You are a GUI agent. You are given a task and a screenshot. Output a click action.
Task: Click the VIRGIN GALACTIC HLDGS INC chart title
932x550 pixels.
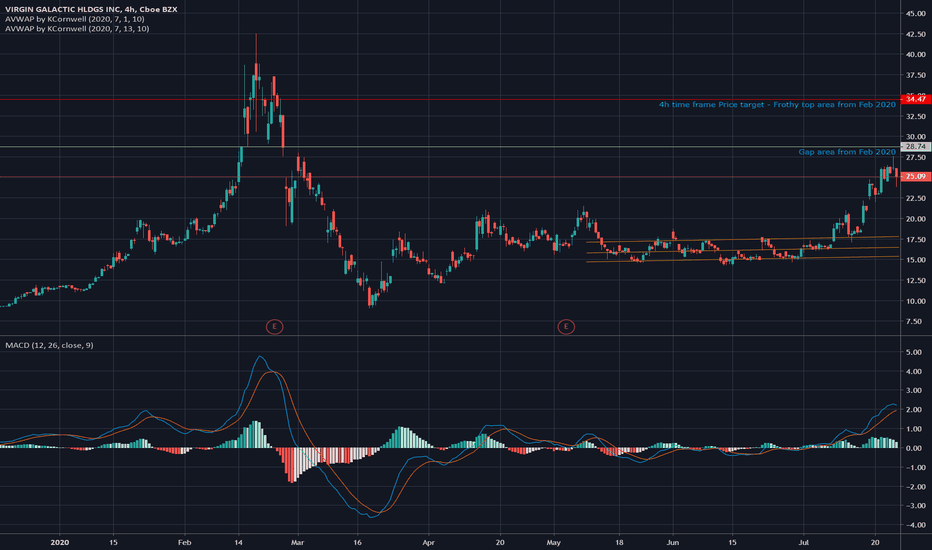pyautogui.click(x=91, y=10)
